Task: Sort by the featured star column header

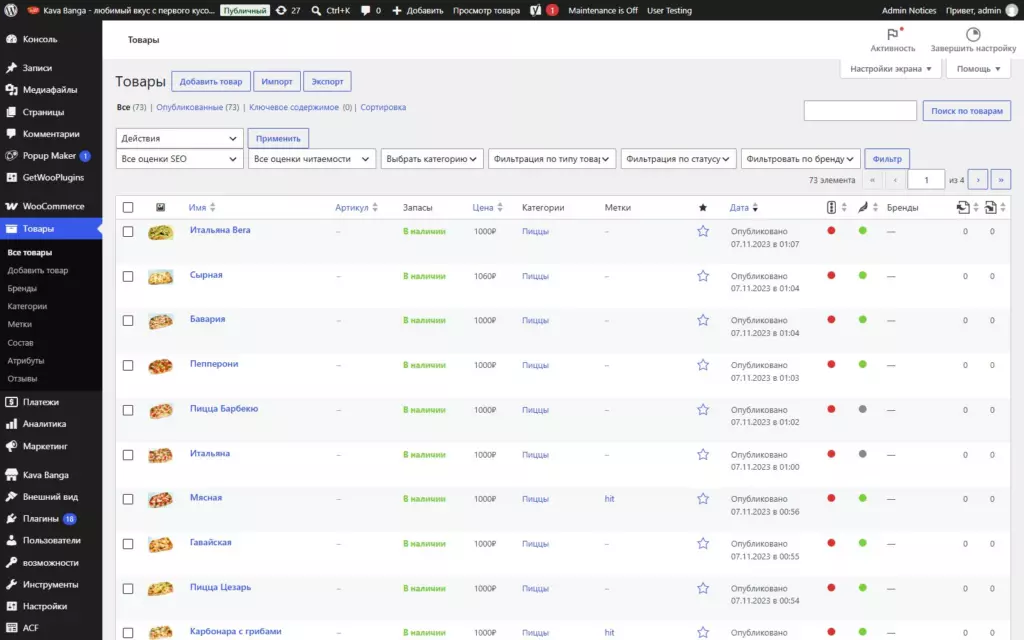Action: coord(703,208)
